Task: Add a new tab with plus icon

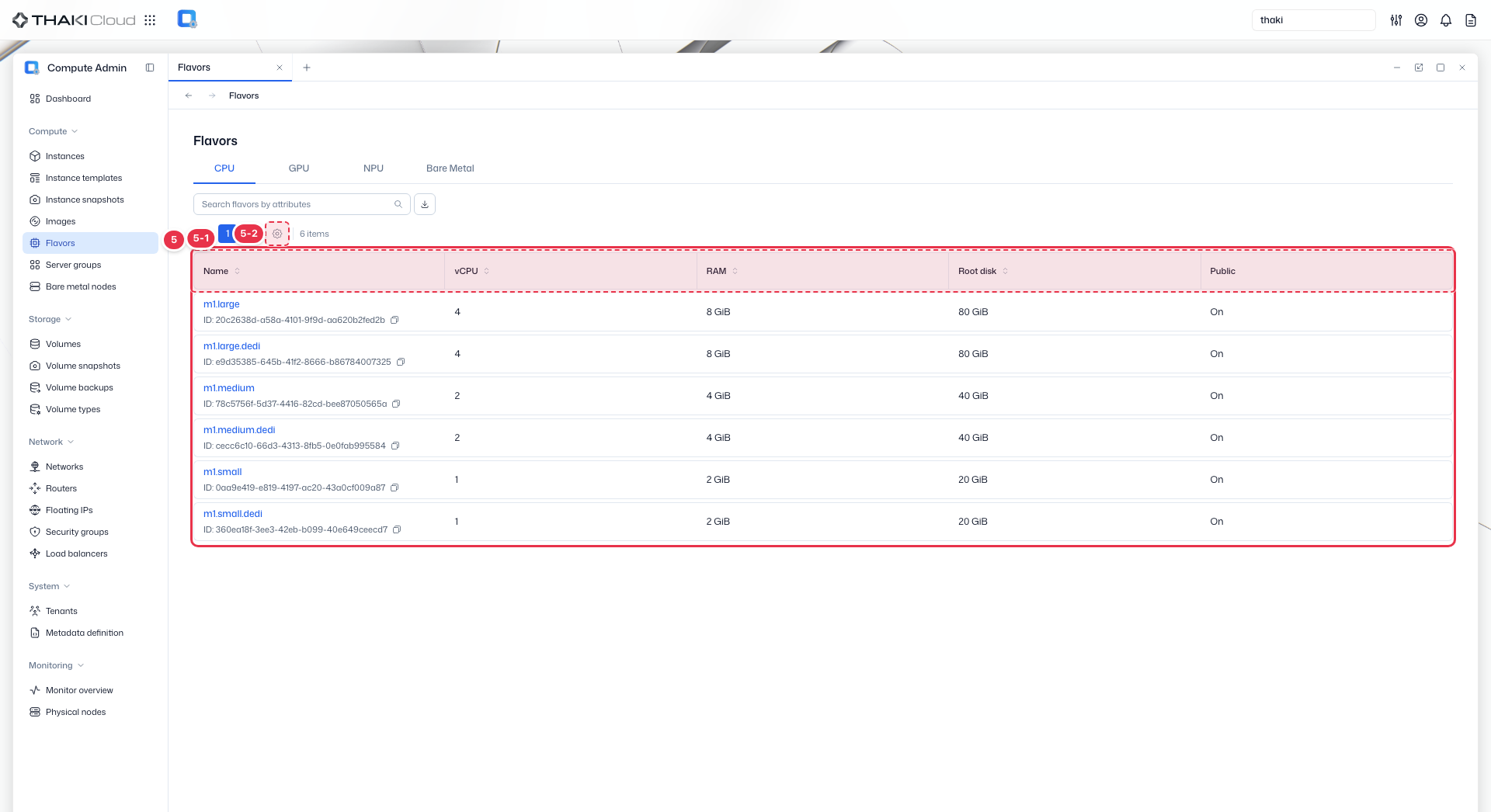Action: (x=307, y=68)
